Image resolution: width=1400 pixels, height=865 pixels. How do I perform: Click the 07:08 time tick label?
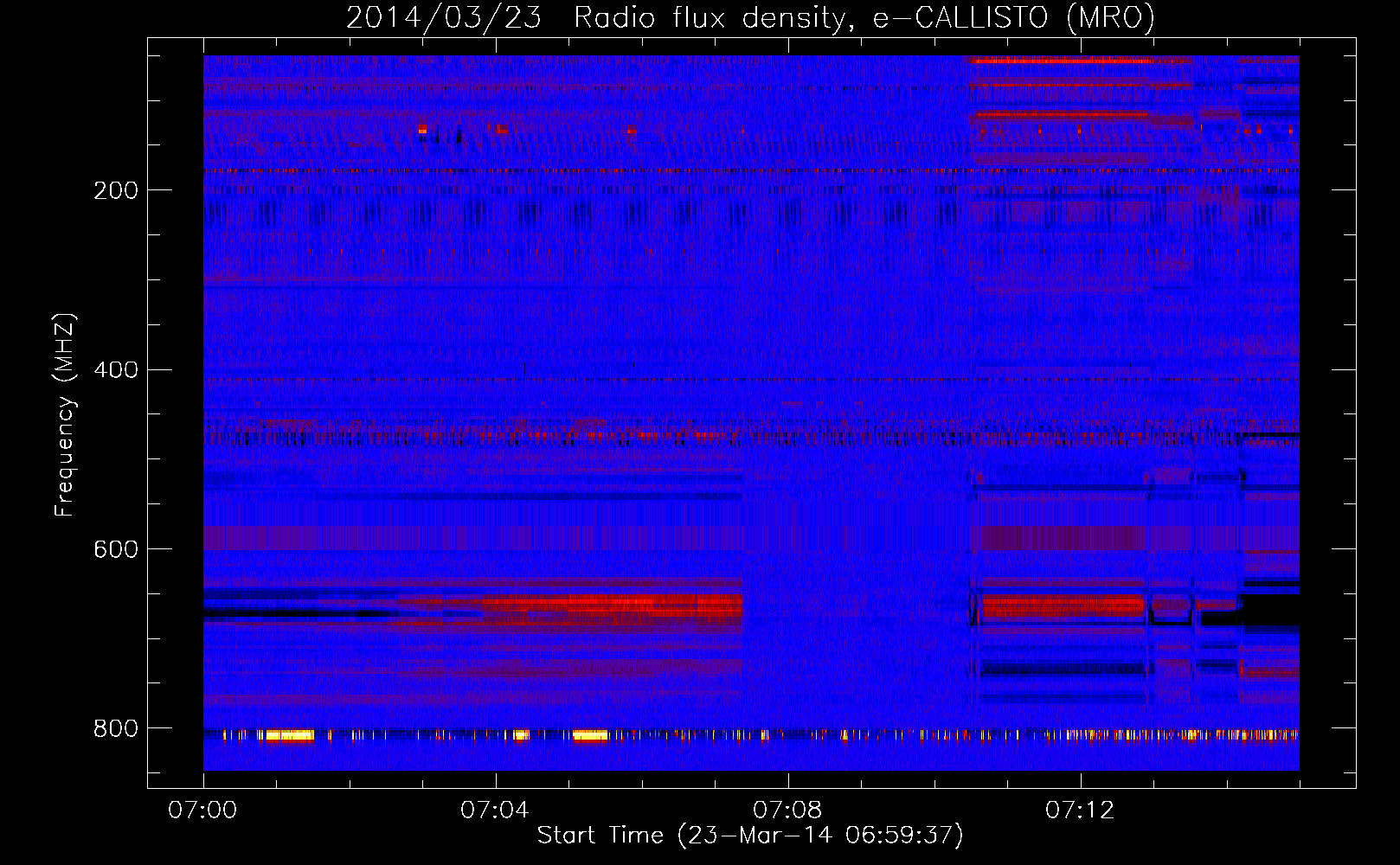click(787, 811)
